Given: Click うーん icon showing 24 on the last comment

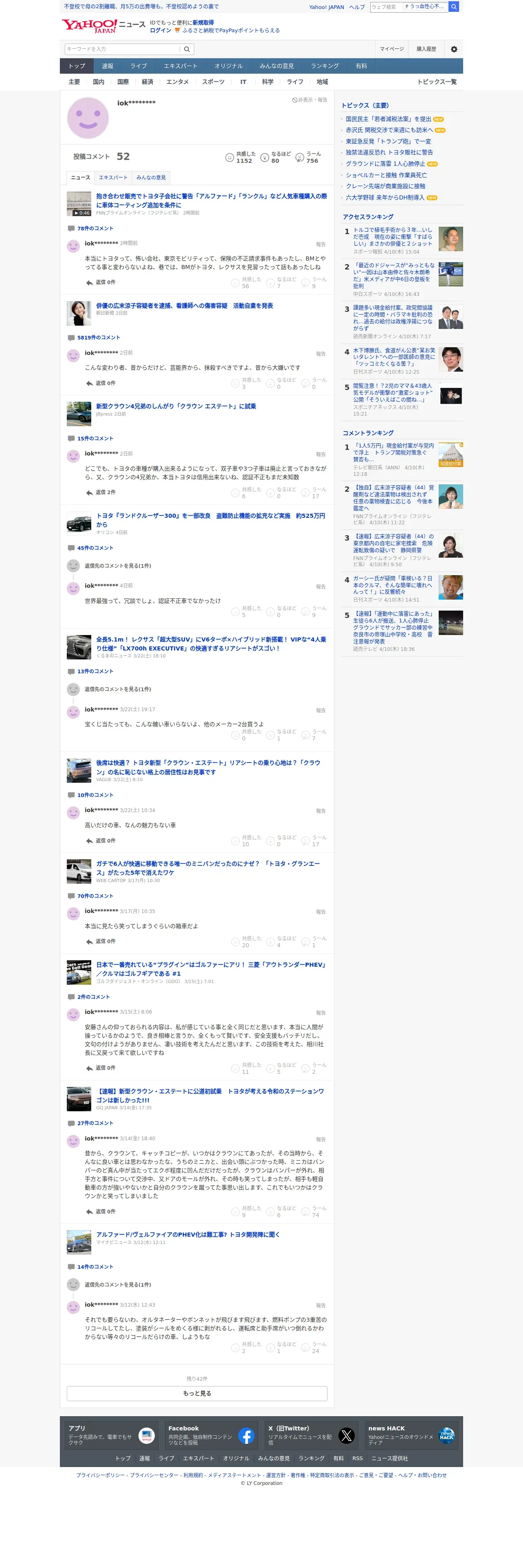Looking at the screenshot, I should pos(305,1347).
